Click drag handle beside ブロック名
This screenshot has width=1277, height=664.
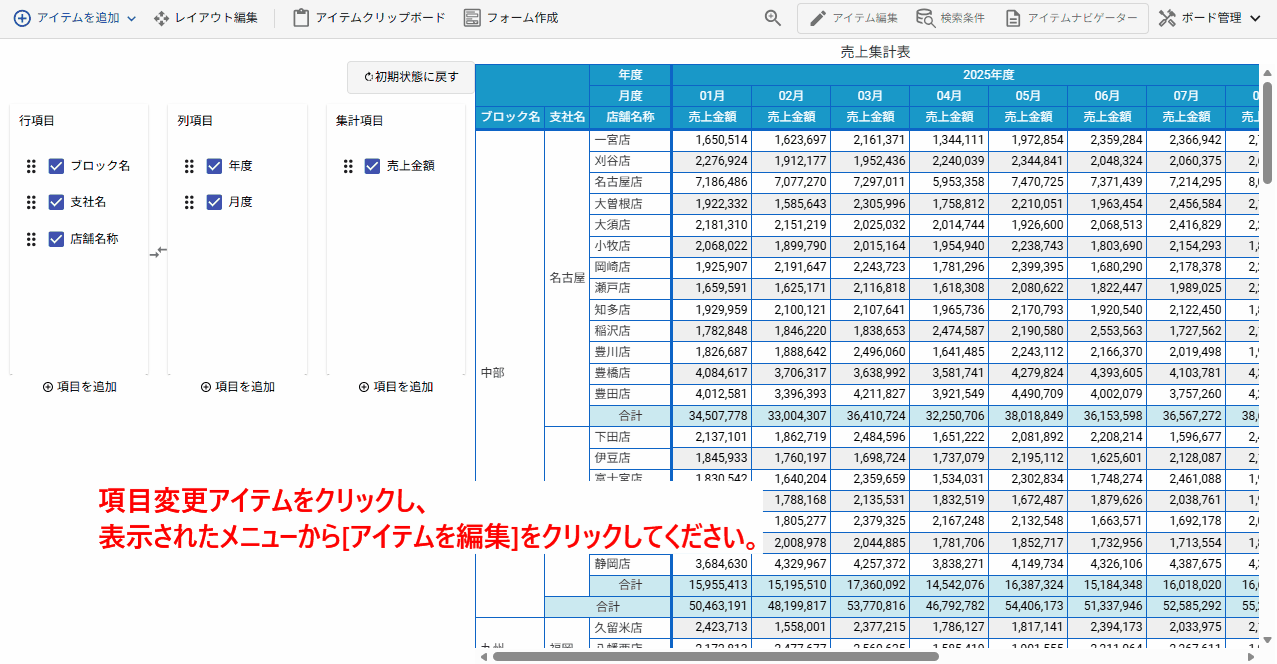tap(31, 166)
